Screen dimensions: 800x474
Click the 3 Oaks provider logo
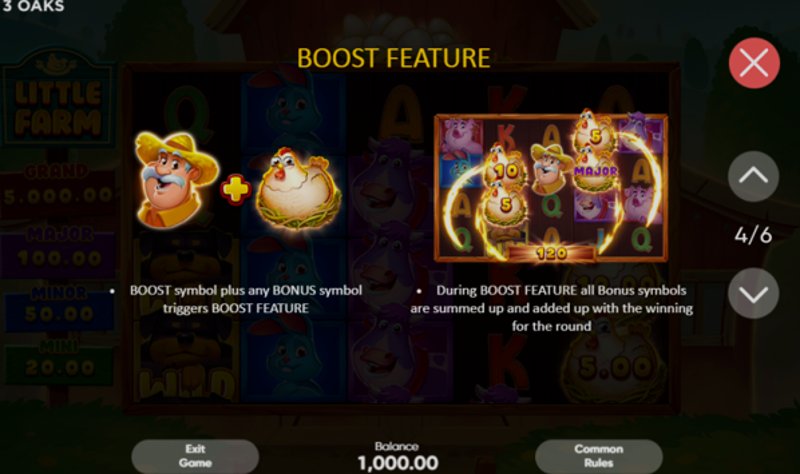point(33,6)
